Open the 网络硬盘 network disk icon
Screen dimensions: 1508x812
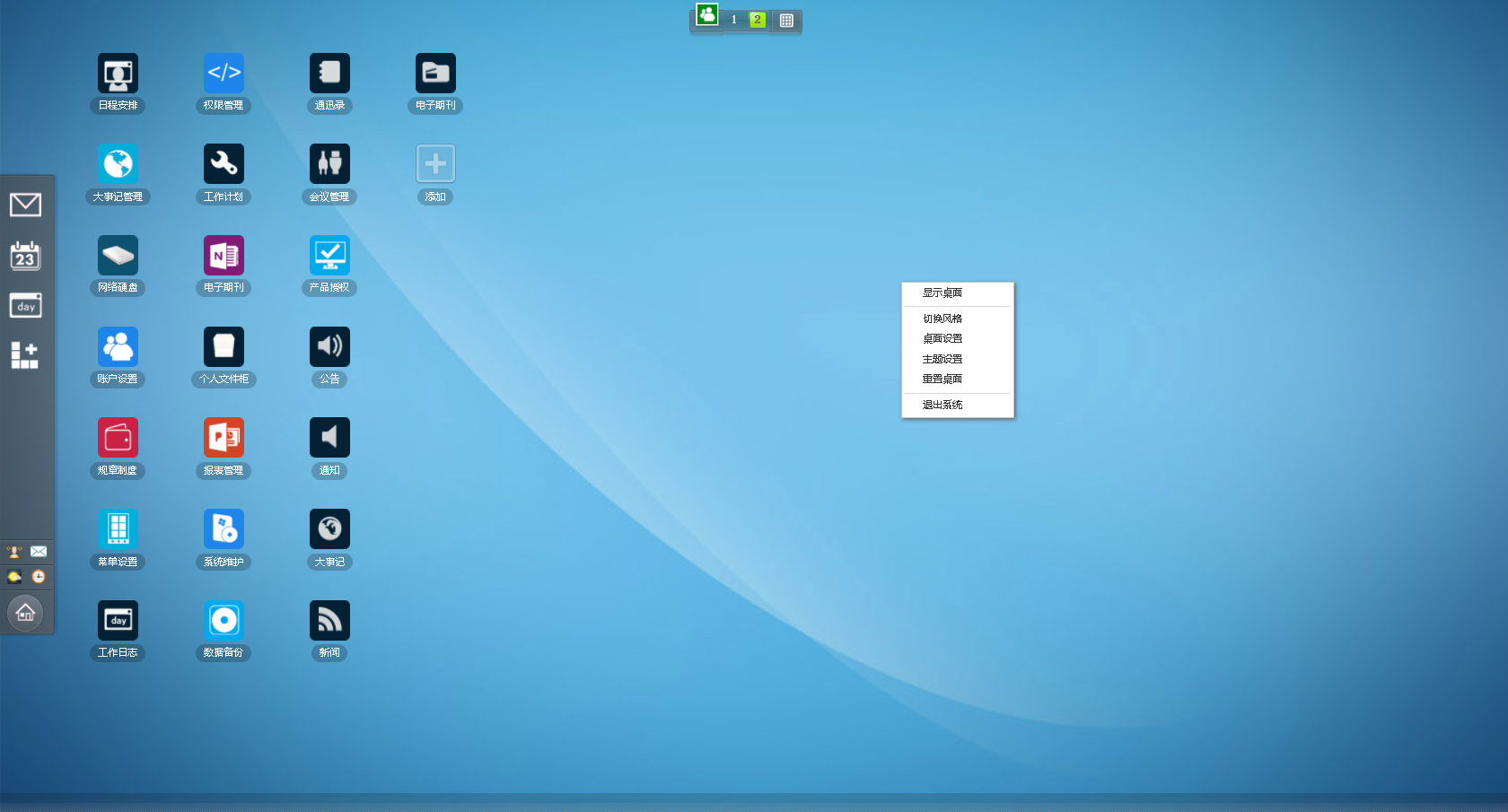tap(118, 256)
